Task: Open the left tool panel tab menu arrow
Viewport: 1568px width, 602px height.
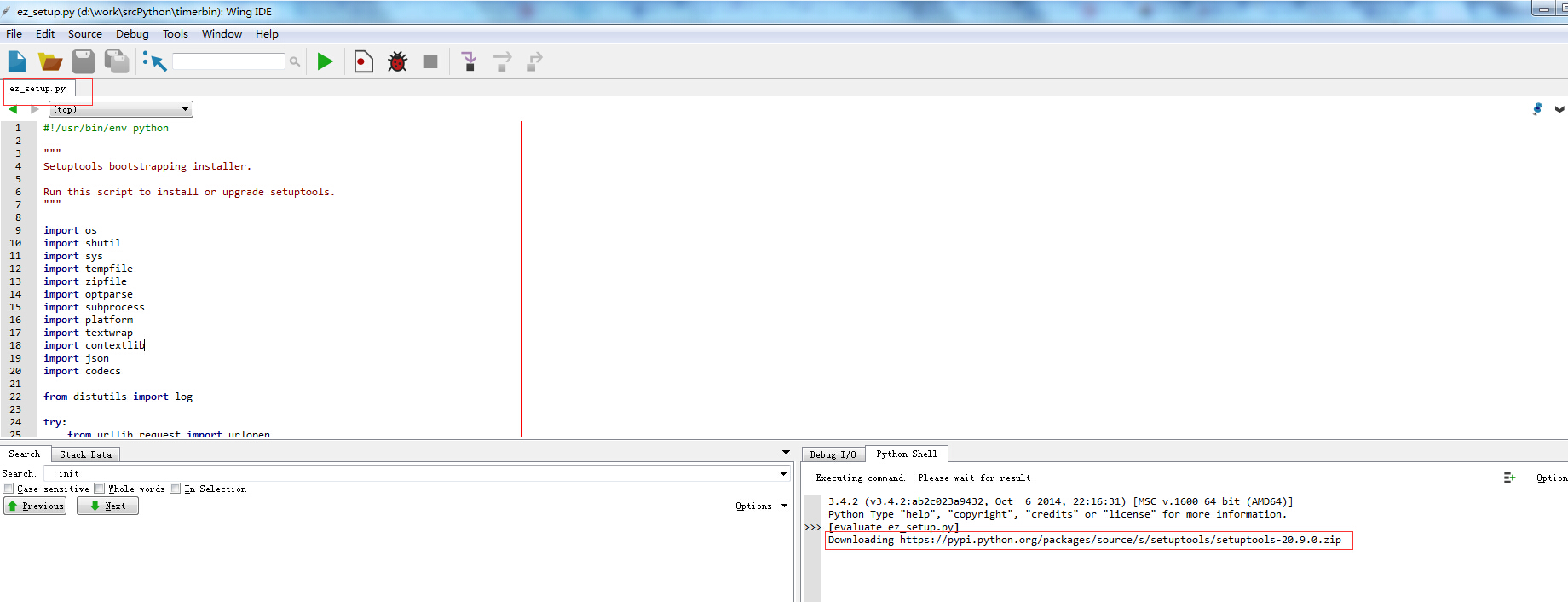Action: coord(786,453)
